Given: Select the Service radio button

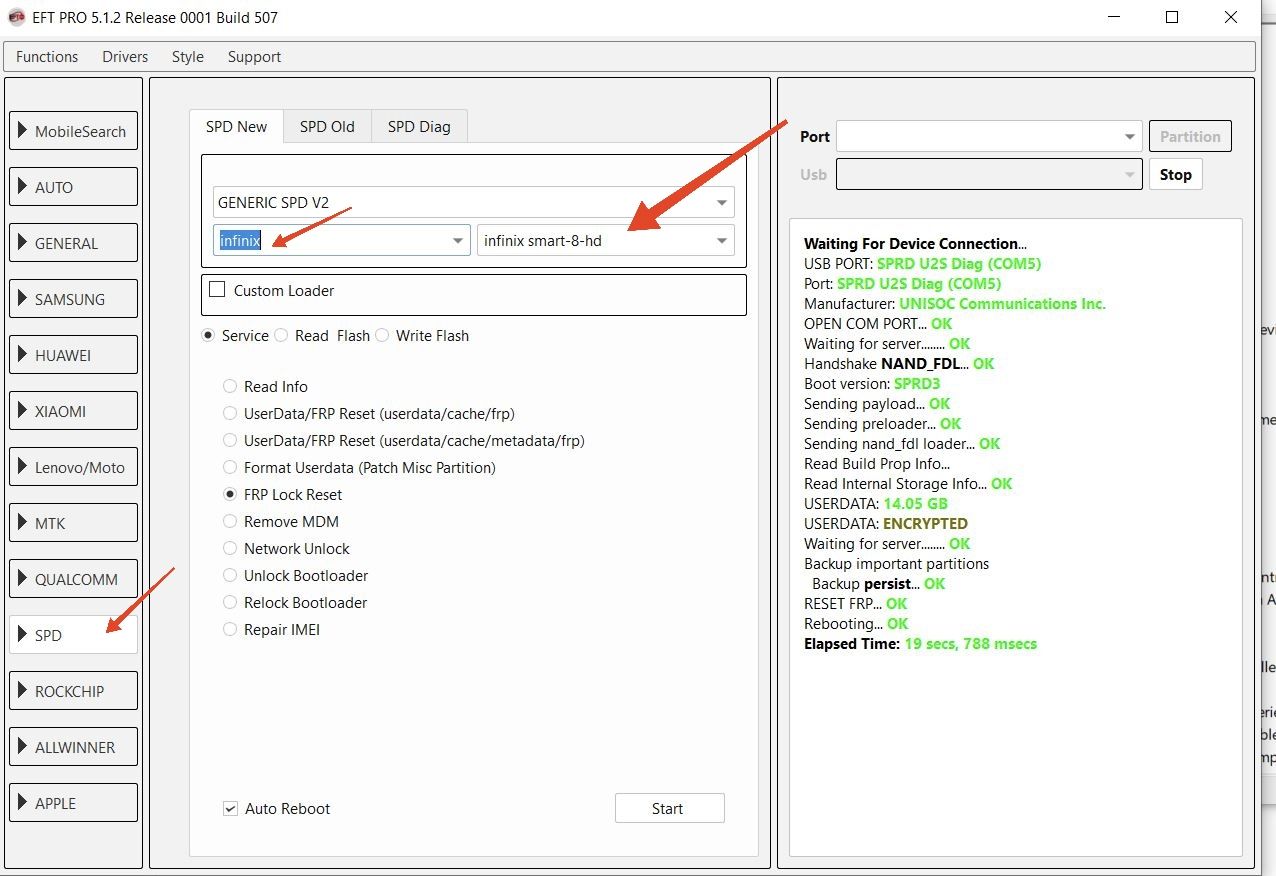Looking at the screenshot, I should [208, 336].
